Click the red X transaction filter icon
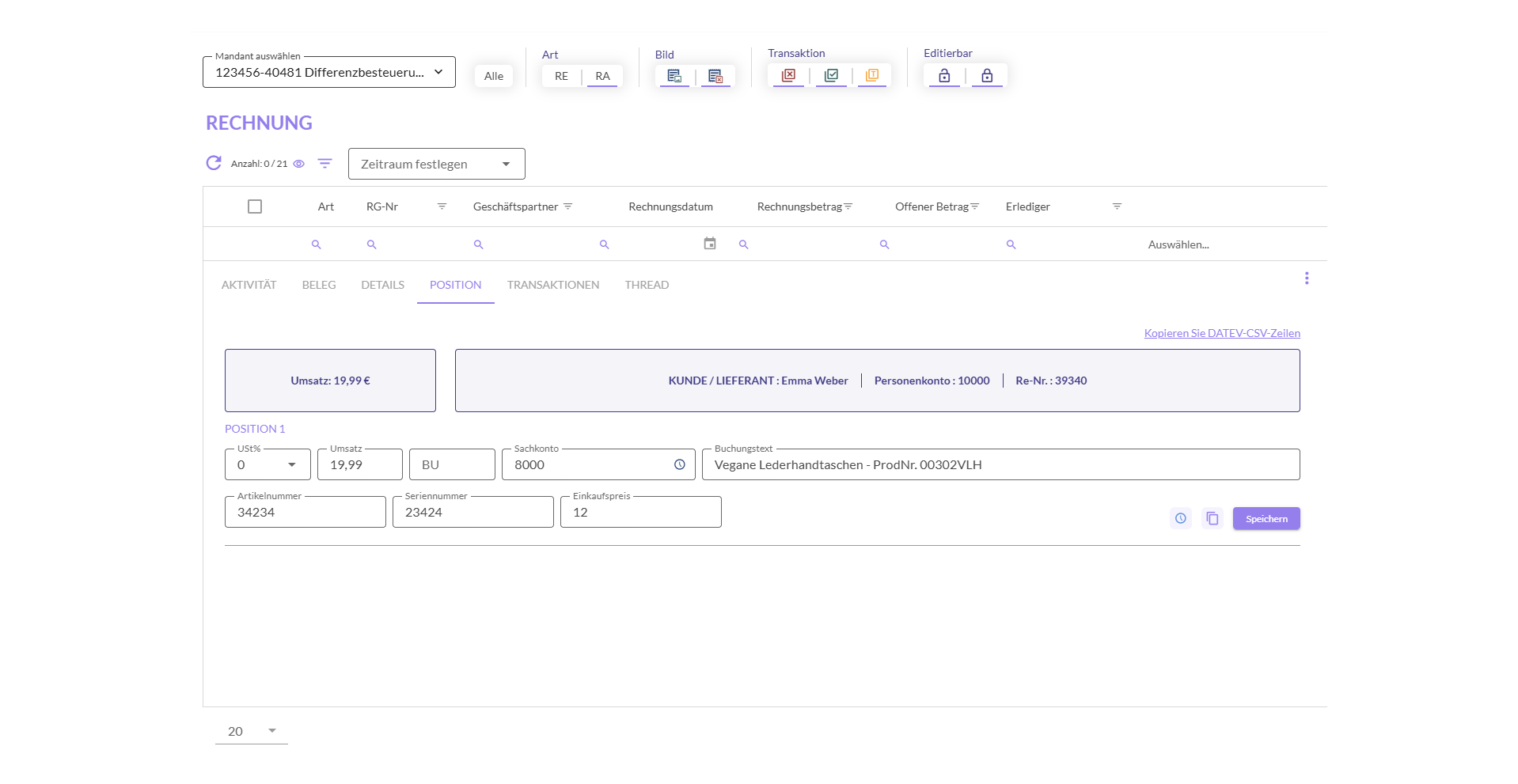The height and width of the screenshot is (784, 1518). pyautogui.click(x=788, y=75)
